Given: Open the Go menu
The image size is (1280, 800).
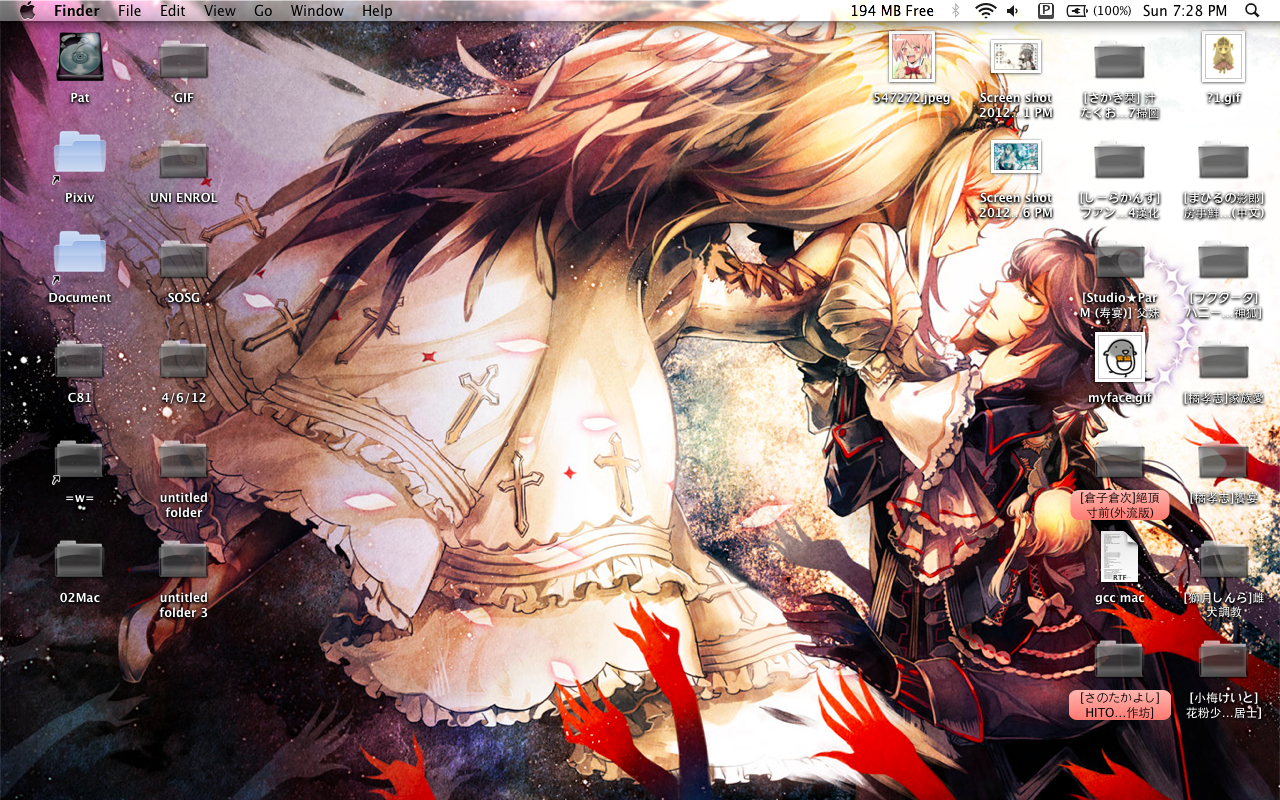Looking at the screenshot, I should (x=263, y=11).
